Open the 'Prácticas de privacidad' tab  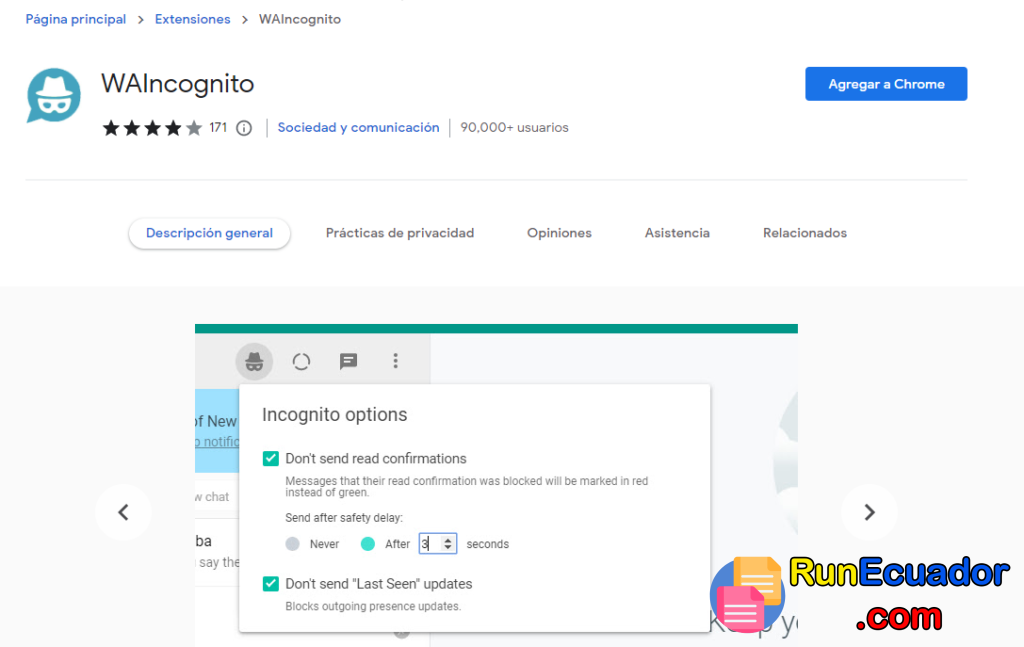pyautogui.click(x=400, y=232)
